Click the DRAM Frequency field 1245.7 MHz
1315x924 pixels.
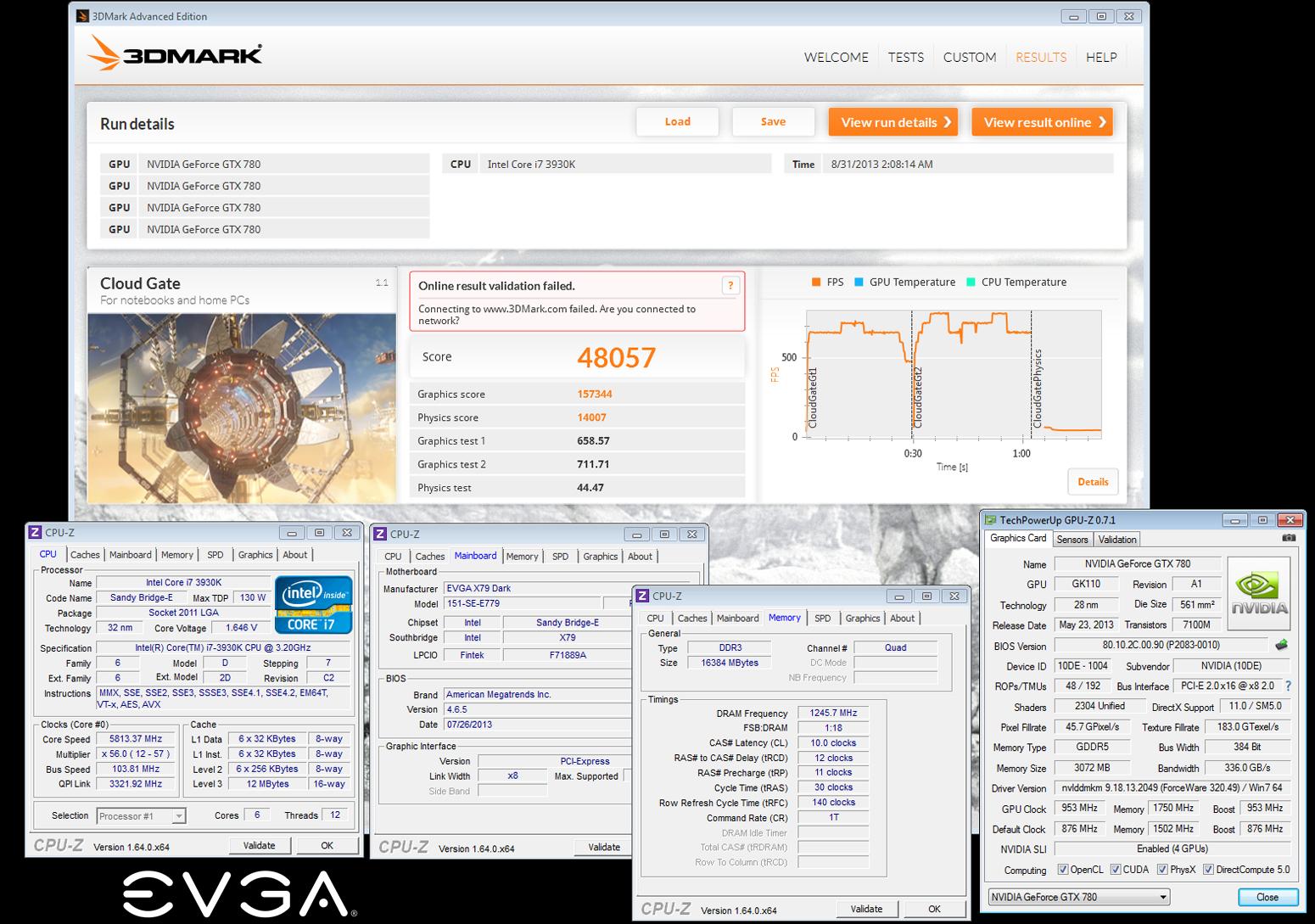[833, 714]
